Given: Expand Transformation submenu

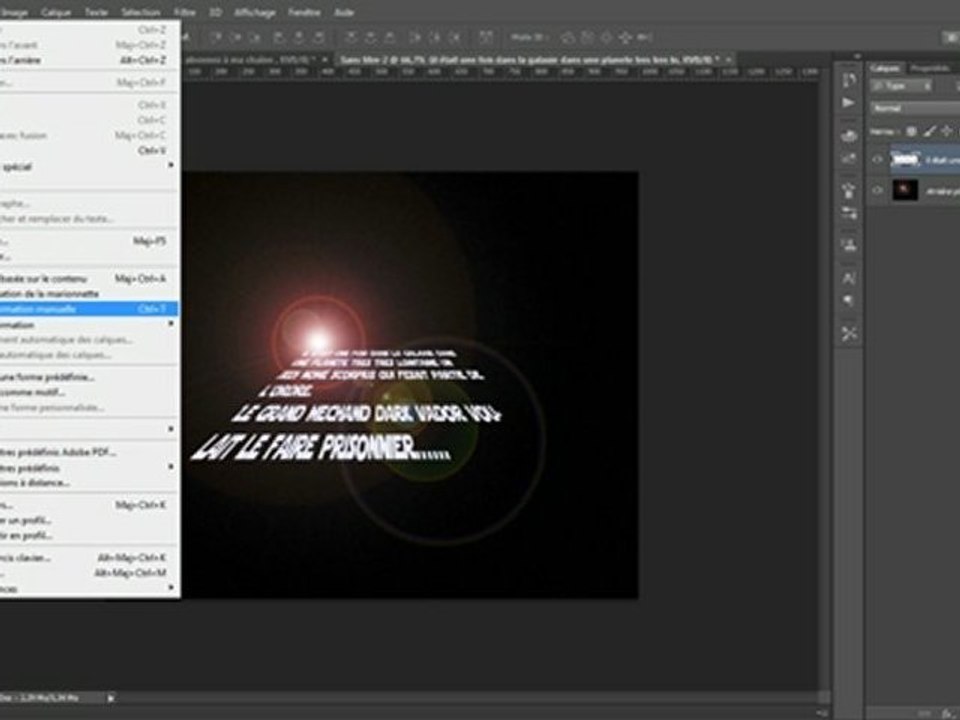Looking at the screenshot, I should 171,324.
